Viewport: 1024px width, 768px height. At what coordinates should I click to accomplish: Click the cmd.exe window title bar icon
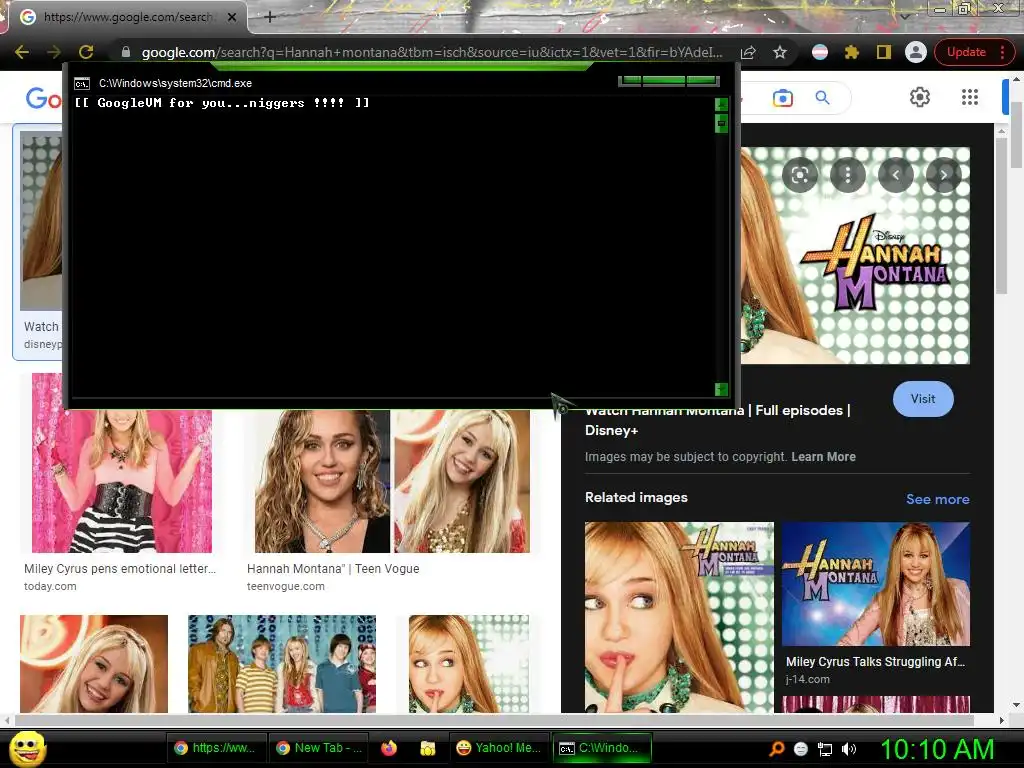[82, 84]
